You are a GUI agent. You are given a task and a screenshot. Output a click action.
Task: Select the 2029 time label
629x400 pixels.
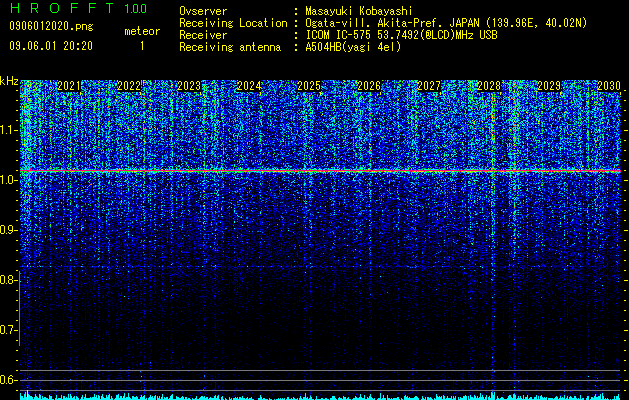(548, 86)
